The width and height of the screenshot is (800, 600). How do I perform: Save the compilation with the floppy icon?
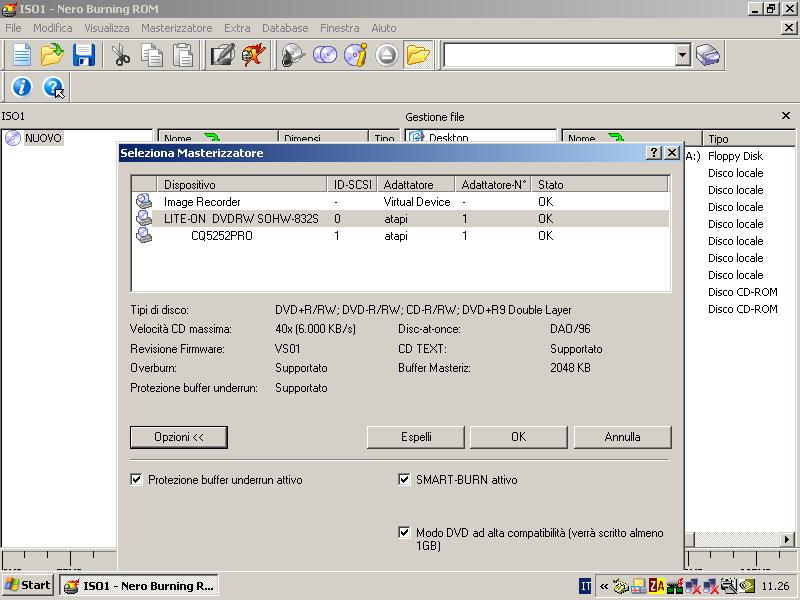(83, 55)
